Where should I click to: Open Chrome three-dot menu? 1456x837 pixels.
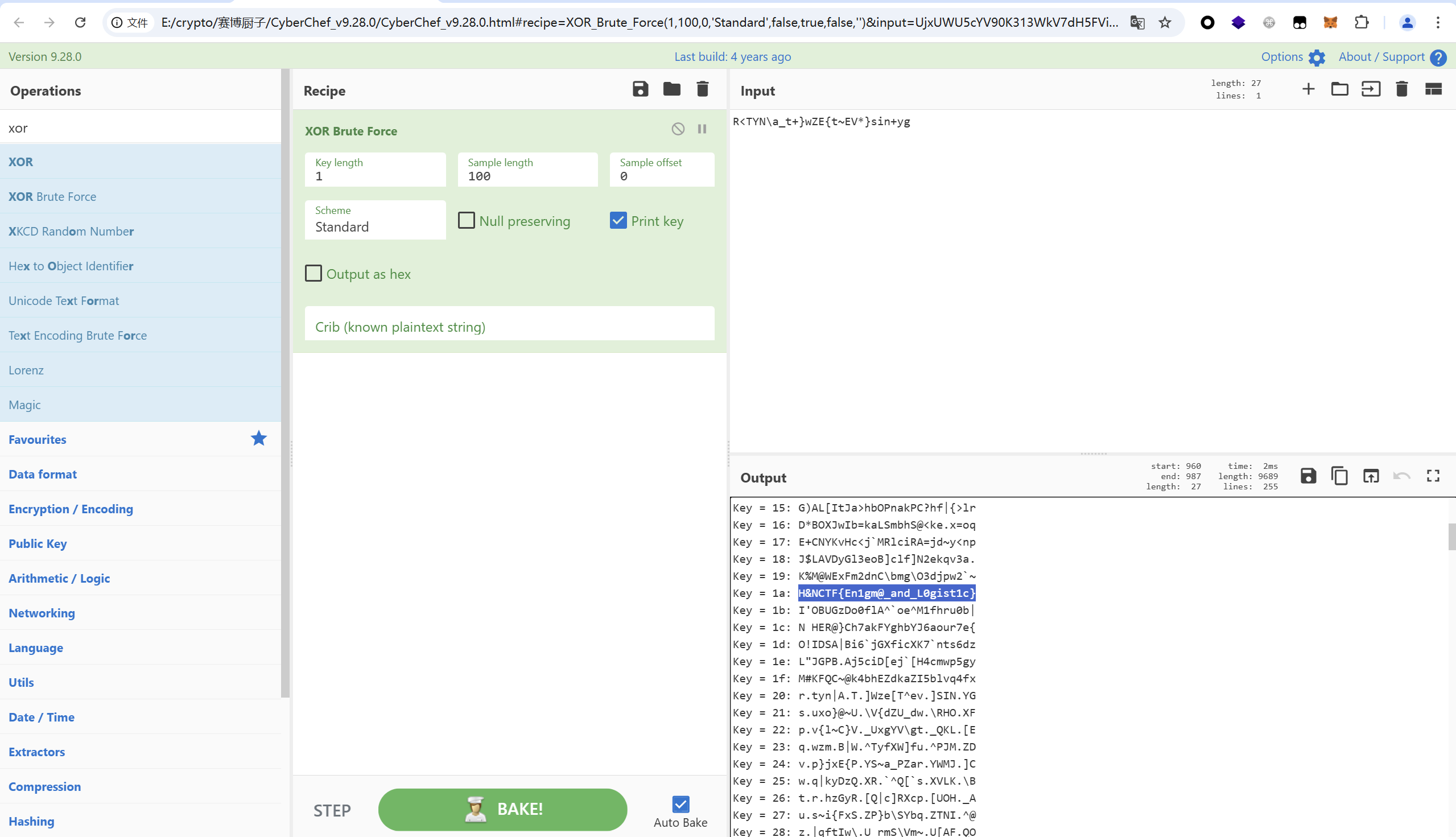tap(1438, 22)
